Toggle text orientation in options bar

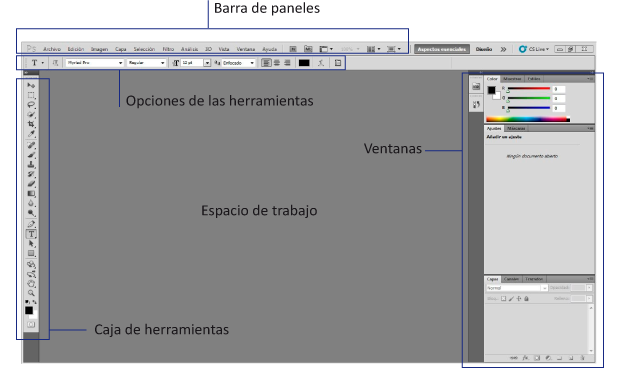(x=55, y=62)
